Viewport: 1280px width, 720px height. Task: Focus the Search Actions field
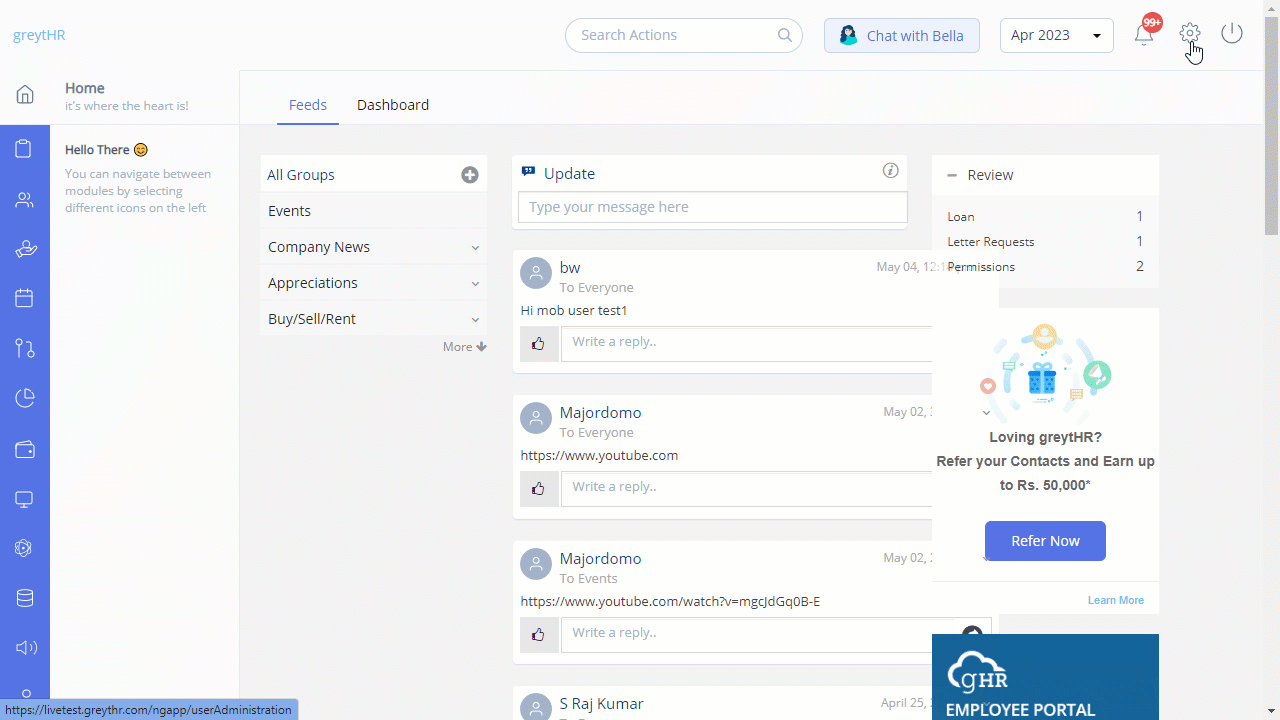pyautogui.click(x=684, y=35)
